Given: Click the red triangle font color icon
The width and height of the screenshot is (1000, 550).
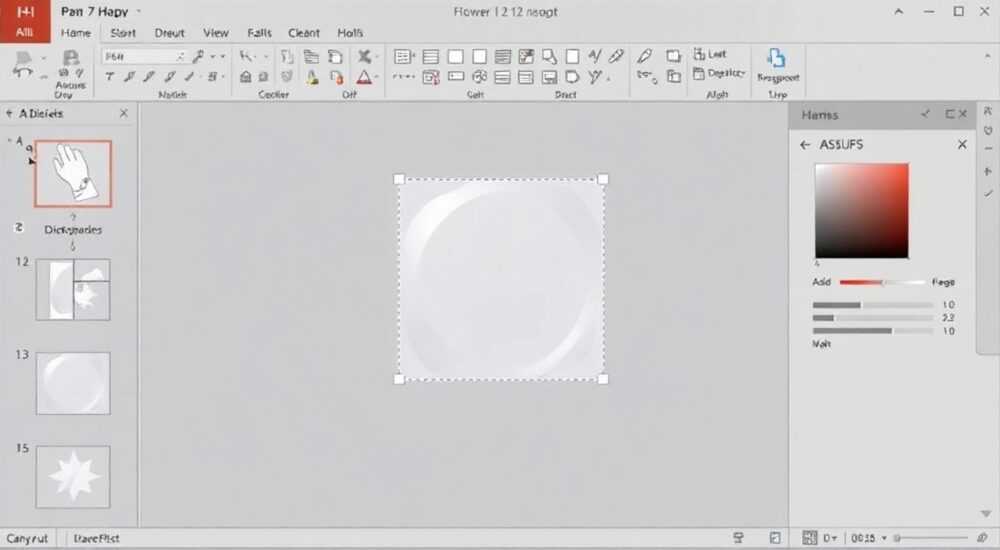Looking at the screenshot, I should [x=364, y=77].
